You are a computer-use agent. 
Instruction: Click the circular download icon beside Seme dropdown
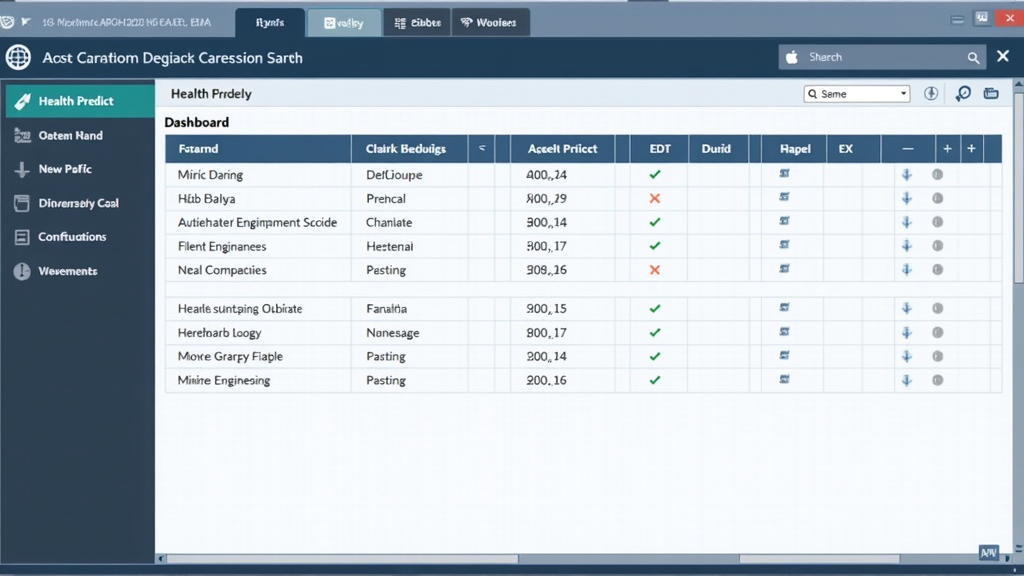click(x=931, y=93)
